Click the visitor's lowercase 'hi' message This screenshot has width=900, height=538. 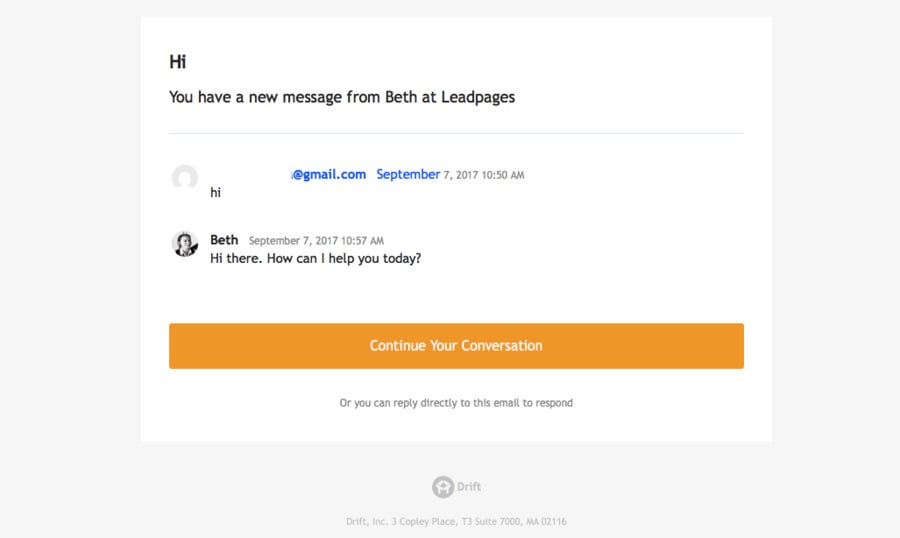[215, 193]
